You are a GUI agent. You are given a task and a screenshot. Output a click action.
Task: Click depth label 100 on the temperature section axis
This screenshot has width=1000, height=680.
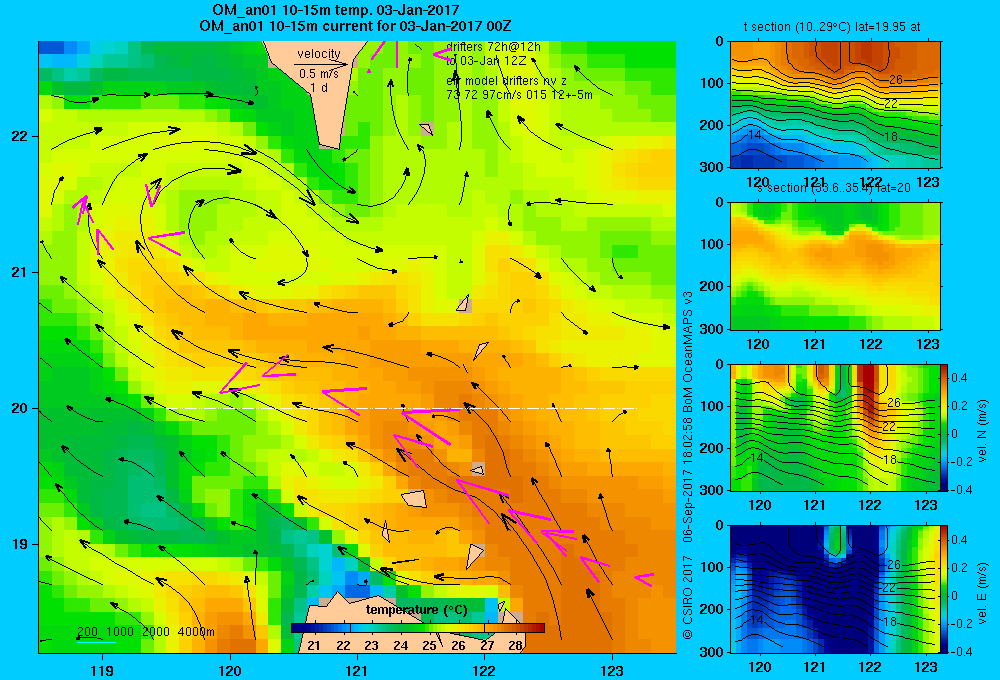point(714,83)
